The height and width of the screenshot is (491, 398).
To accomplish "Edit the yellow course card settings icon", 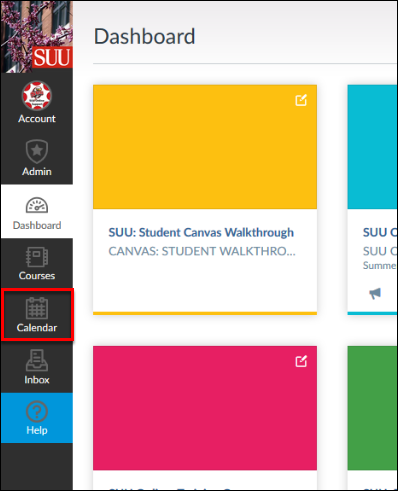I will point(301,100).
